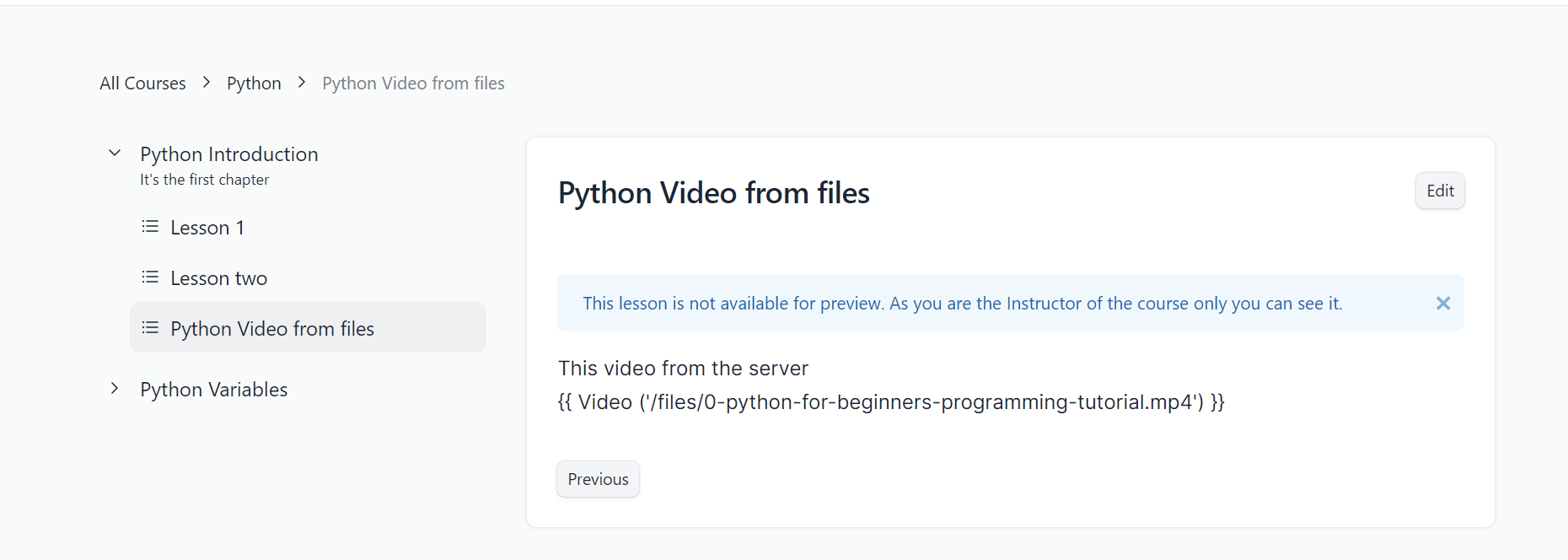Click the Python Video from files page heading
The height and width of the screenshot is (560, 1568).
(713, 192)
